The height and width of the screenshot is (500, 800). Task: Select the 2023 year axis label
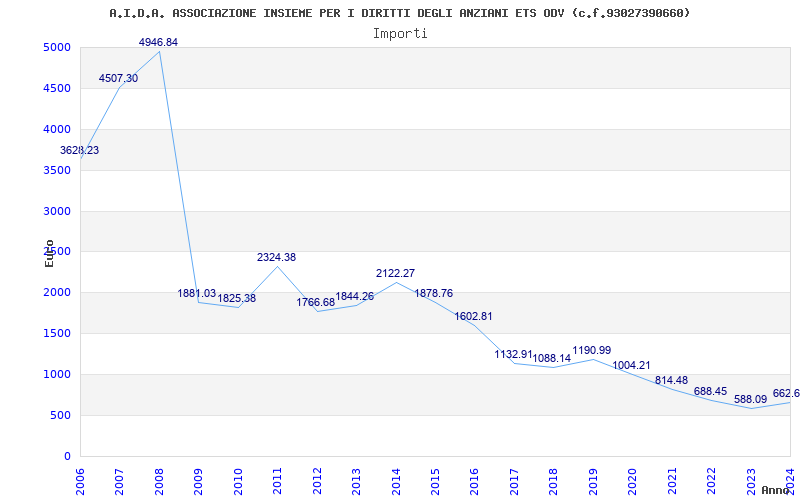point(751,479)
